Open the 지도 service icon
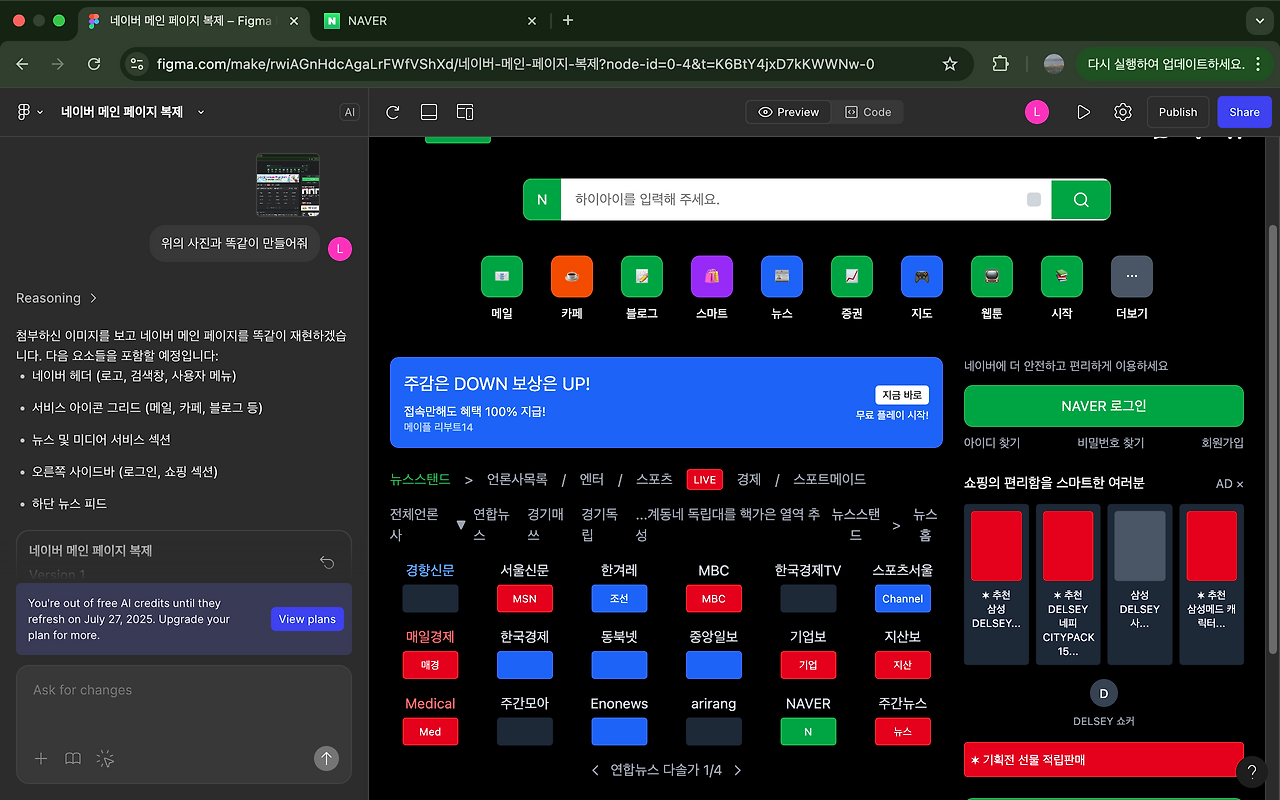 click(x=922, y=277)
